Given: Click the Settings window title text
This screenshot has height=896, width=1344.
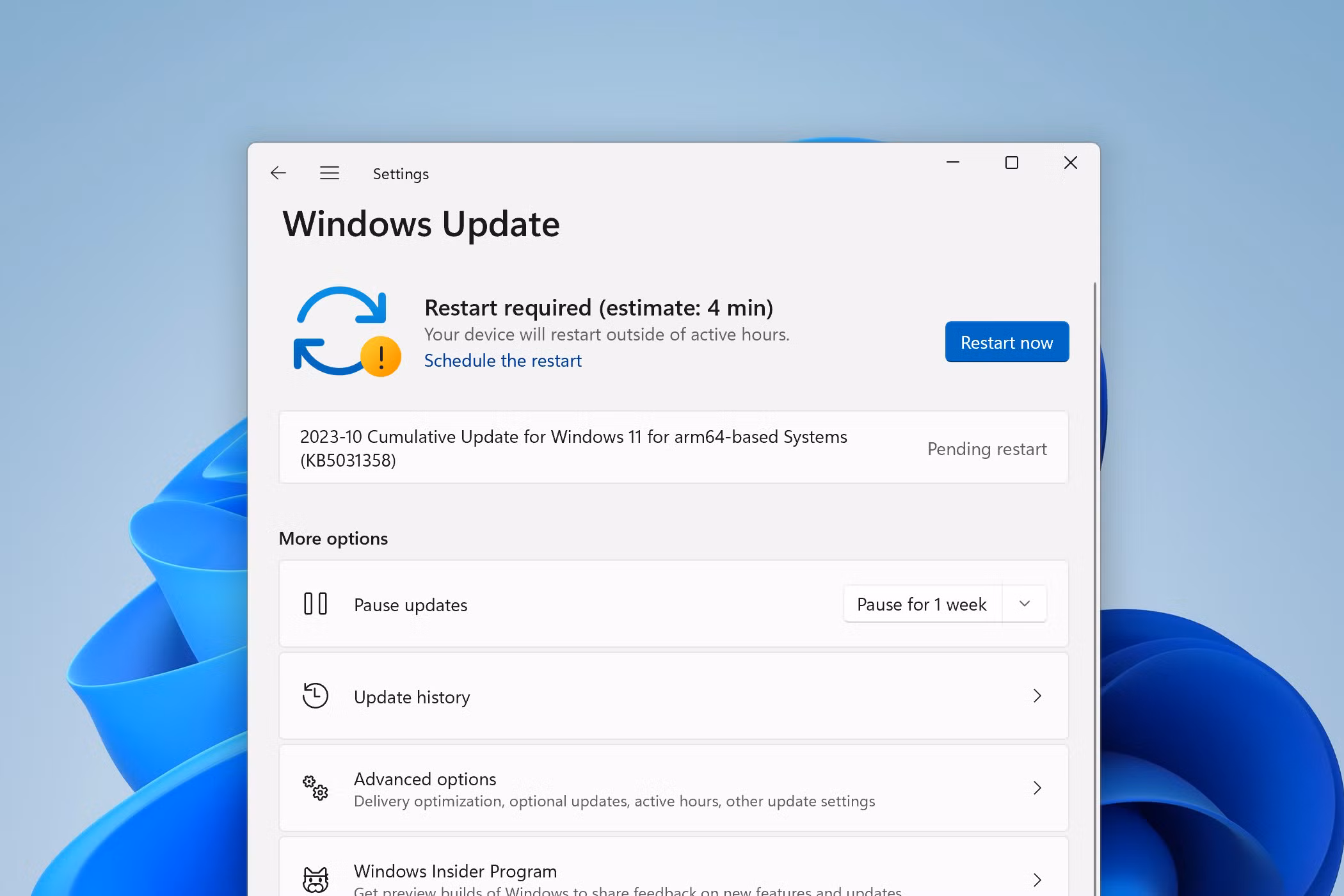Looking at the screenshot, I should [x=401, y=173].
